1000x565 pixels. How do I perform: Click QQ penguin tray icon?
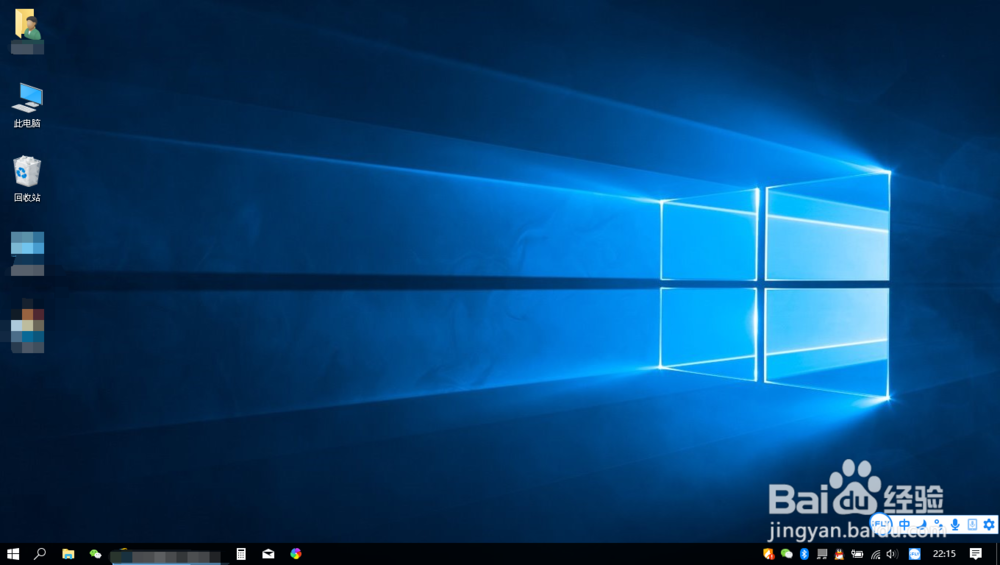pos(839,554)
